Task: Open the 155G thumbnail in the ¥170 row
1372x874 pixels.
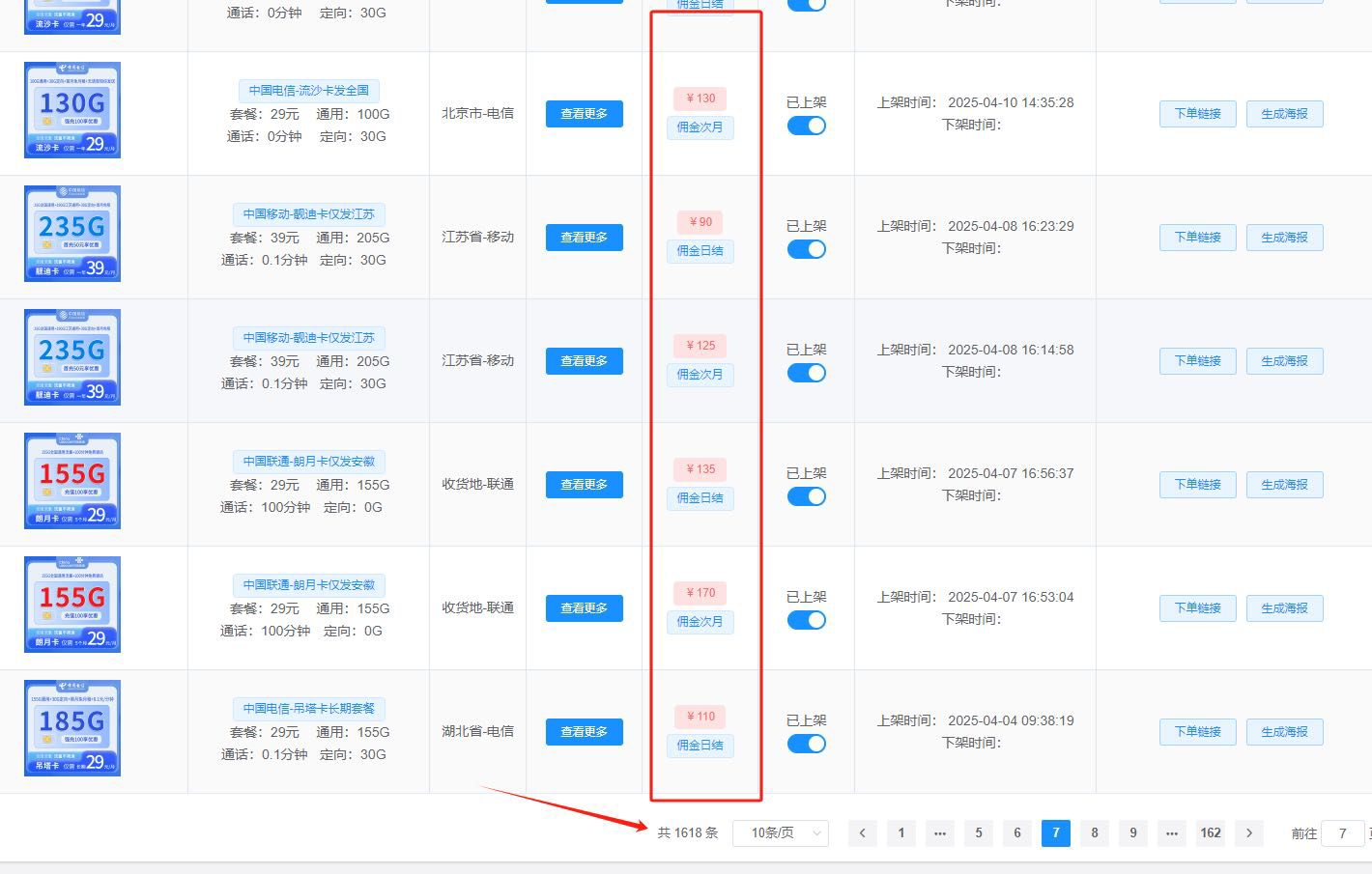Action: 72,605
